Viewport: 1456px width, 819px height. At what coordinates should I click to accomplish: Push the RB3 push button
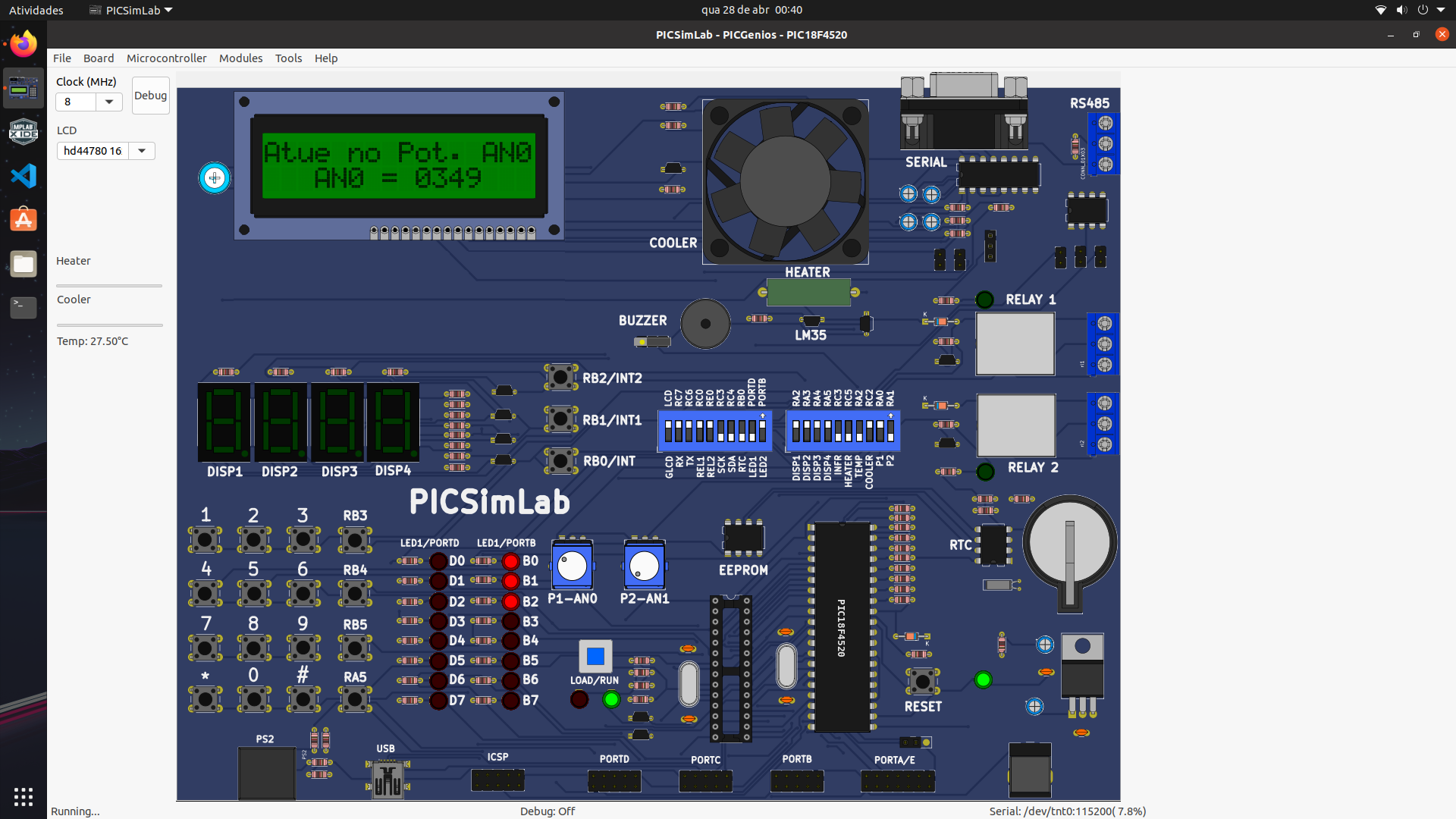[355, 540]
